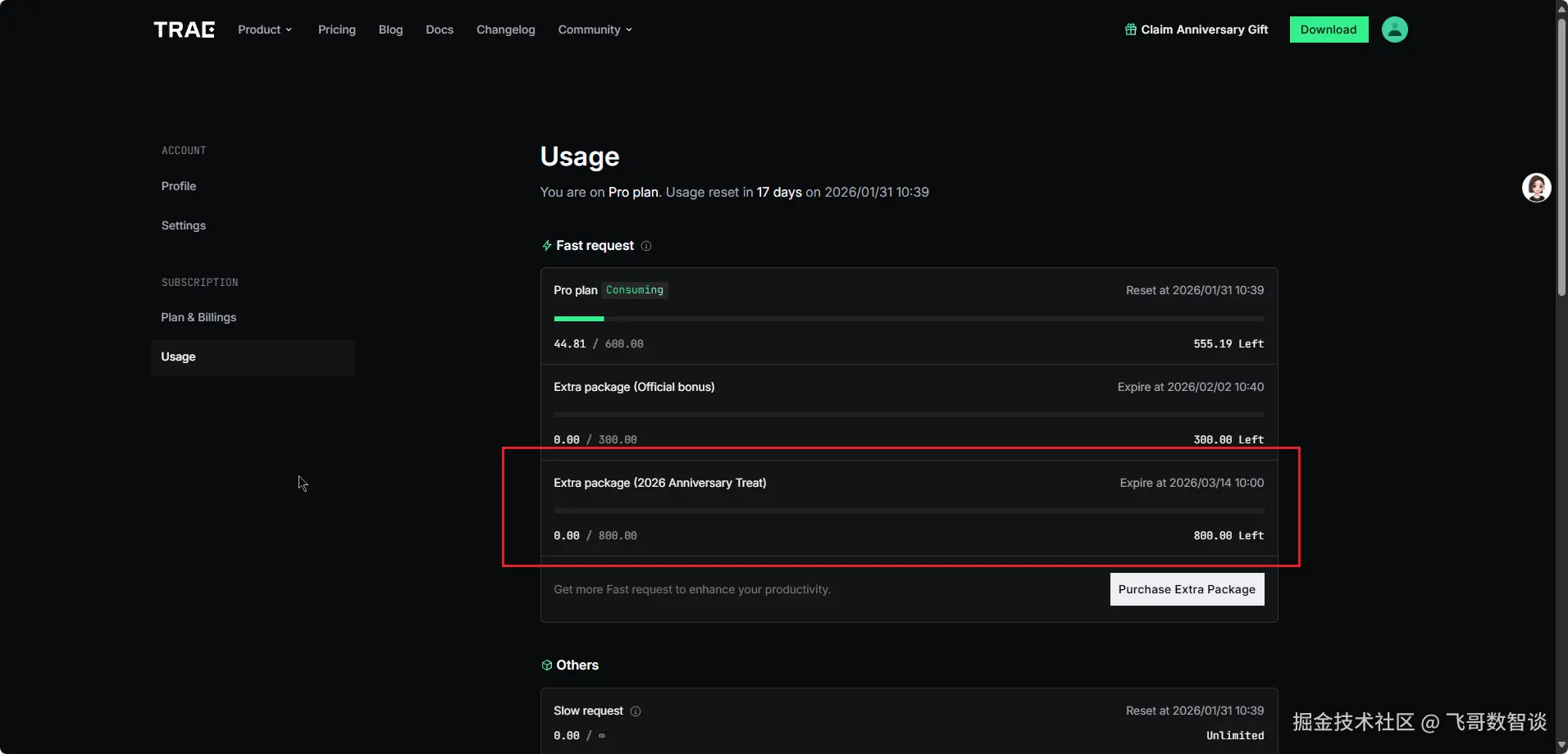Click the Pro plan usage progress bar
This screenshot has width=1568, height=754.
click(x=909, y=319)
